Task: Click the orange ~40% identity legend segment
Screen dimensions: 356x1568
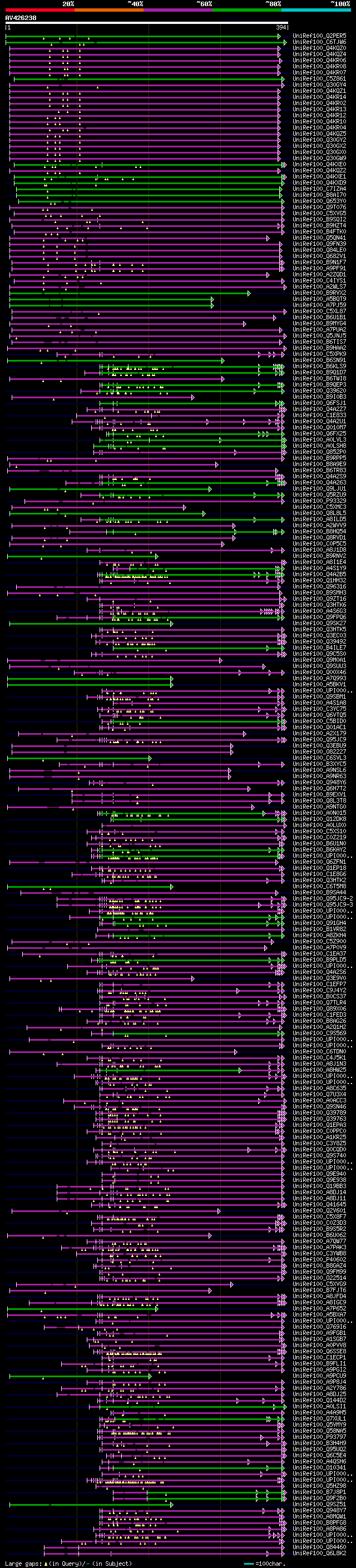Action: pyautogui.click(x=108, y=10)
